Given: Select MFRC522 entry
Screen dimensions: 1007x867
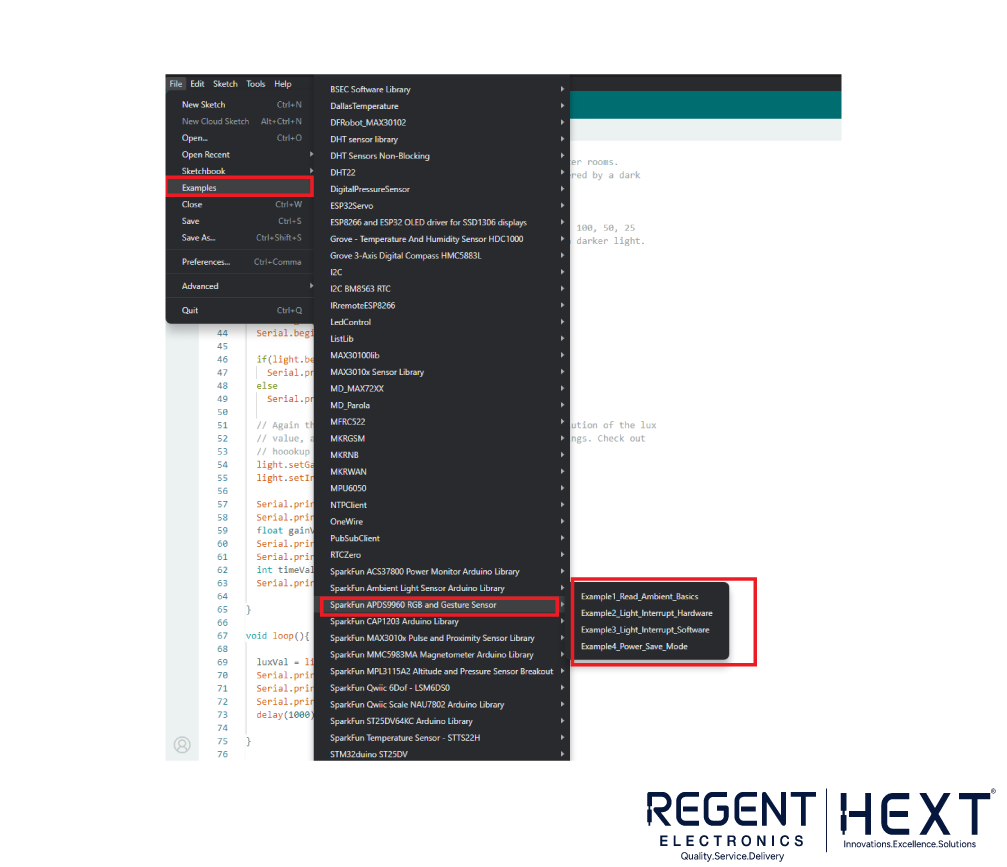Looking at the screenshot, I should pos(442,422).
